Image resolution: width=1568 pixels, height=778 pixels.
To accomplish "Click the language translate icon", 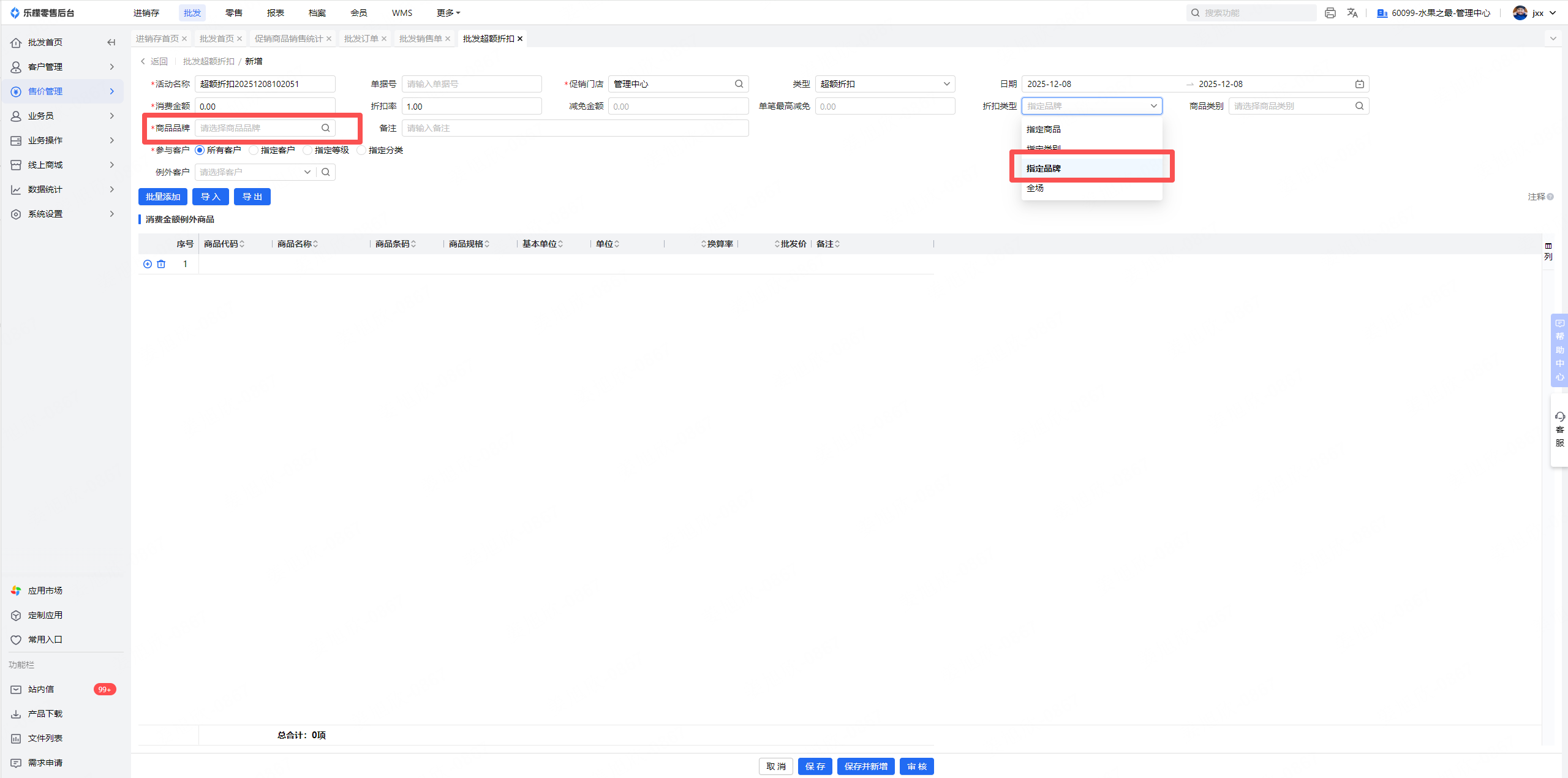I will [x=1352, y=13].
